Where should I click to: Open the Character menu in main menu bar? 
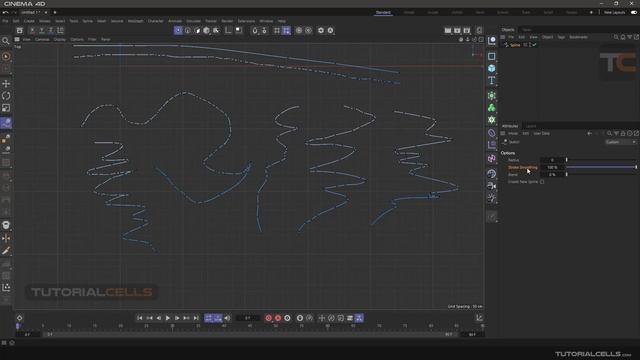(156, 21)
